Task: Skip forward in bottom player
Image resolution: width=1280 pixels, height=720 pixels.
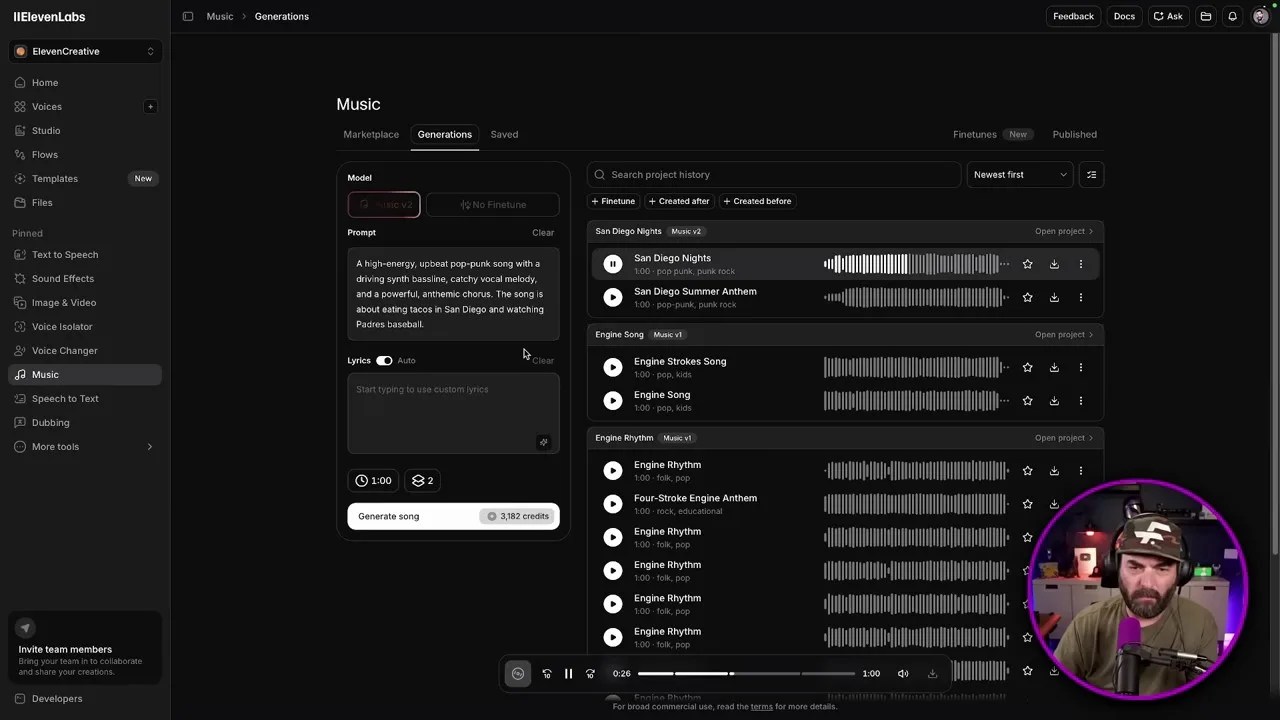Action: point(590,674)
